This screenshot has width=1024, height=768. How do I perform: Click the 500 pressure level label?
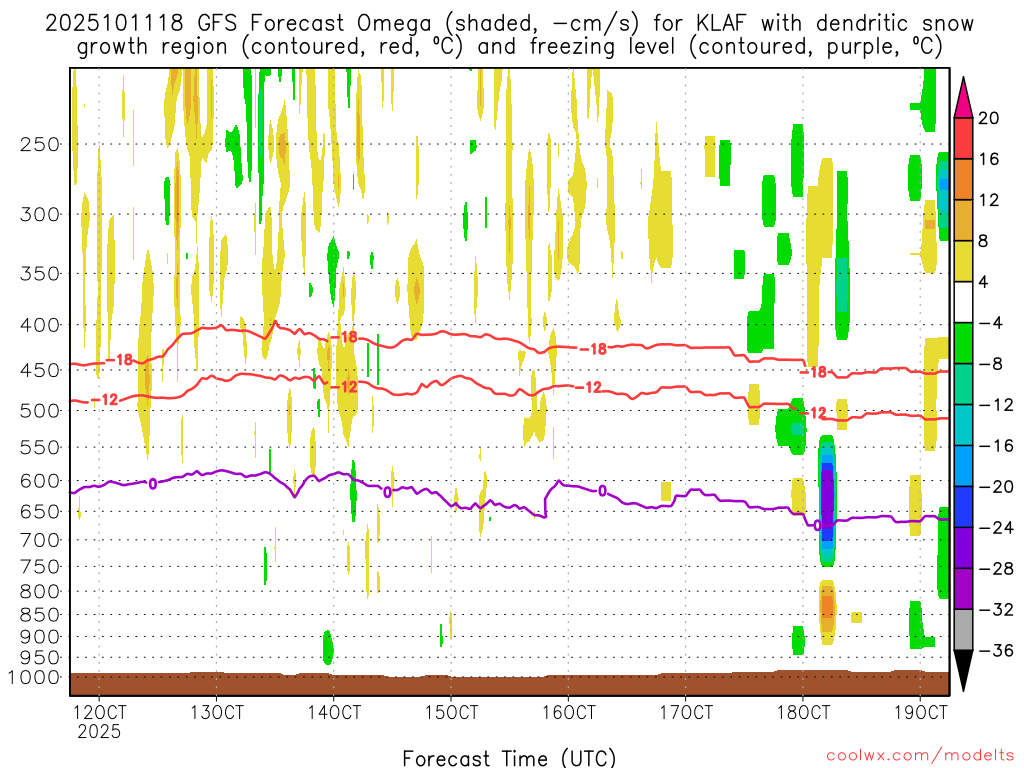[40, 411]
